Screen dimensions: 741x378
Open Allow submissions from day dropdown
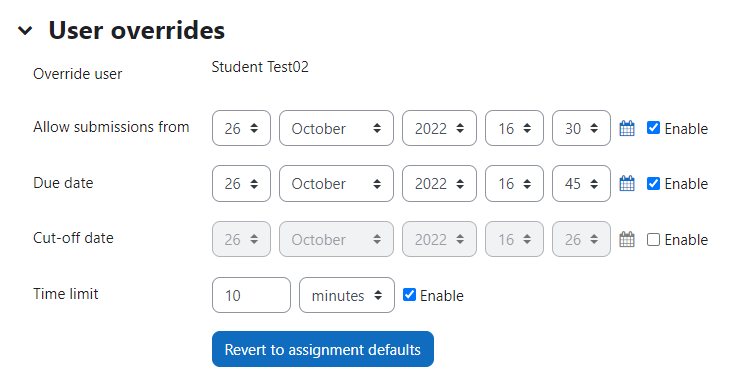241,128
